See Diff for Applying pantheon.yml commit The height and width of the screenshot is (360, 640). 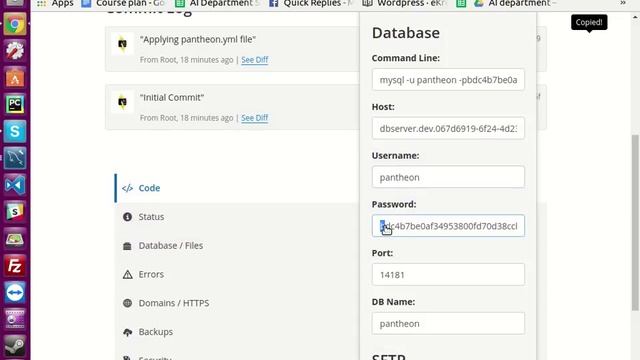pyautogui.click(x=255, y=60)
